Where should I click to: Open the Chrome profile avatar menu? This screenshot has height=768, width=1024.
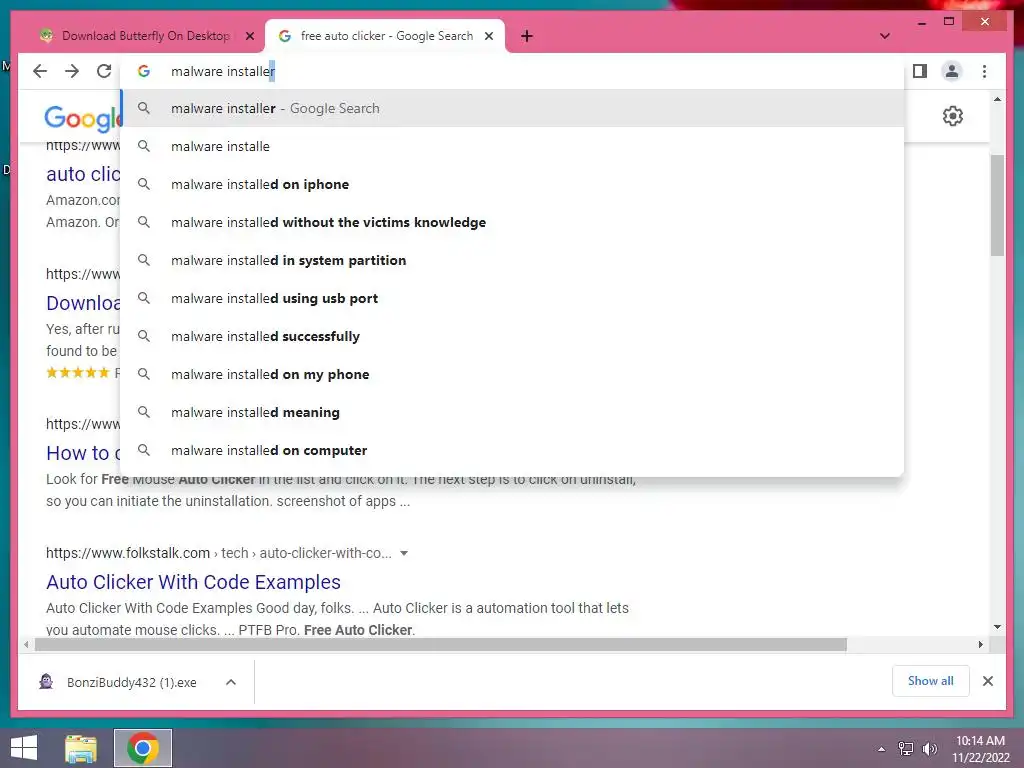coord(952,71)
